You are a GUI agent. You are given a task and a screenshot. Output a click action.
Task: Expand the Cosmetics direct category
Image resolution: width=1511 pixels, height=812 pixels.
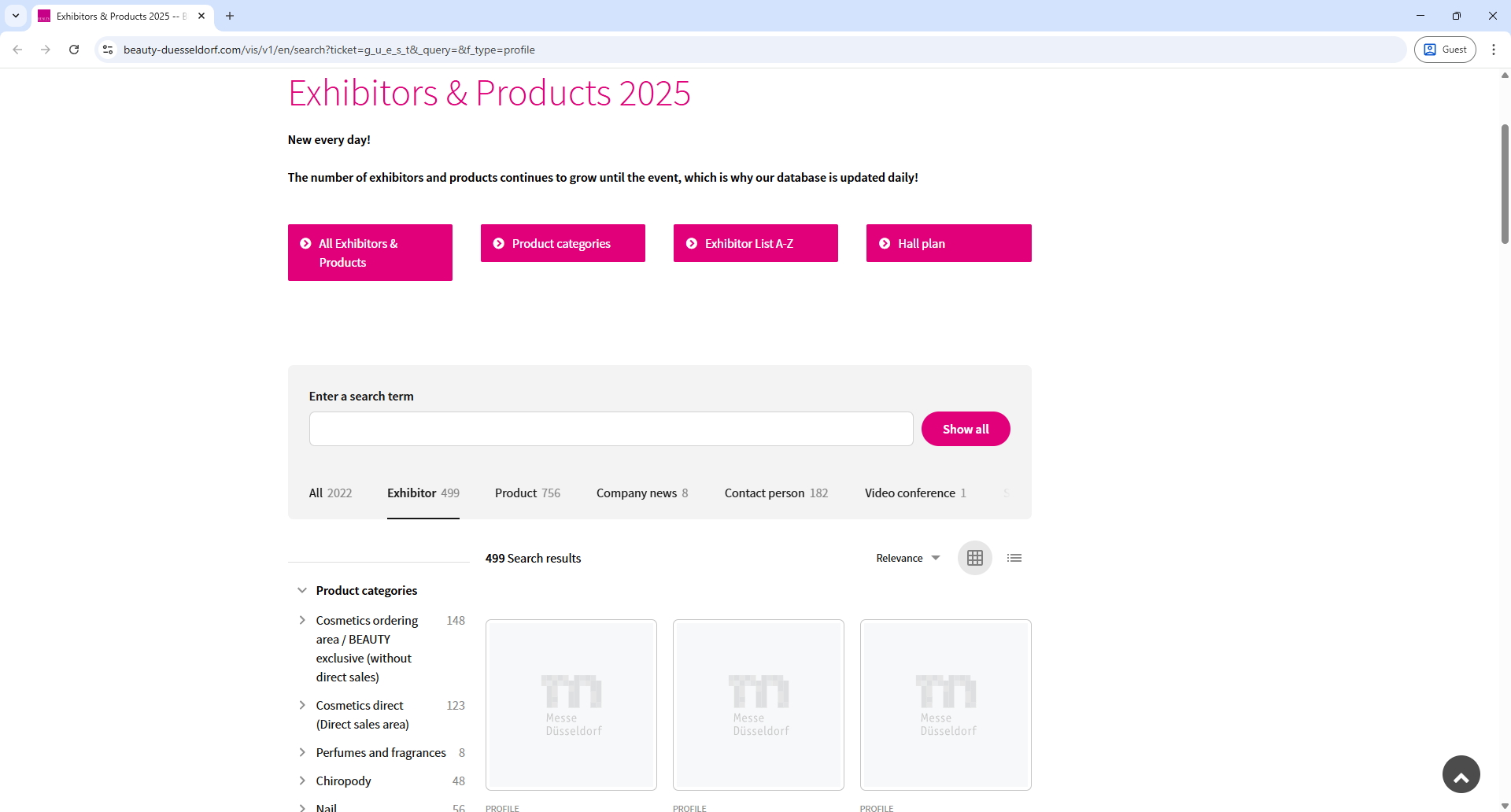(x=302, y=705)
